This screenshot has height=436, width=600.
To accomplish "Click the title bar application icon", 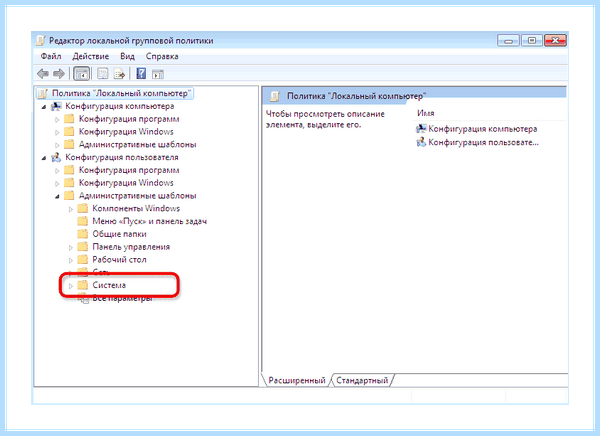I will [40, 41].
